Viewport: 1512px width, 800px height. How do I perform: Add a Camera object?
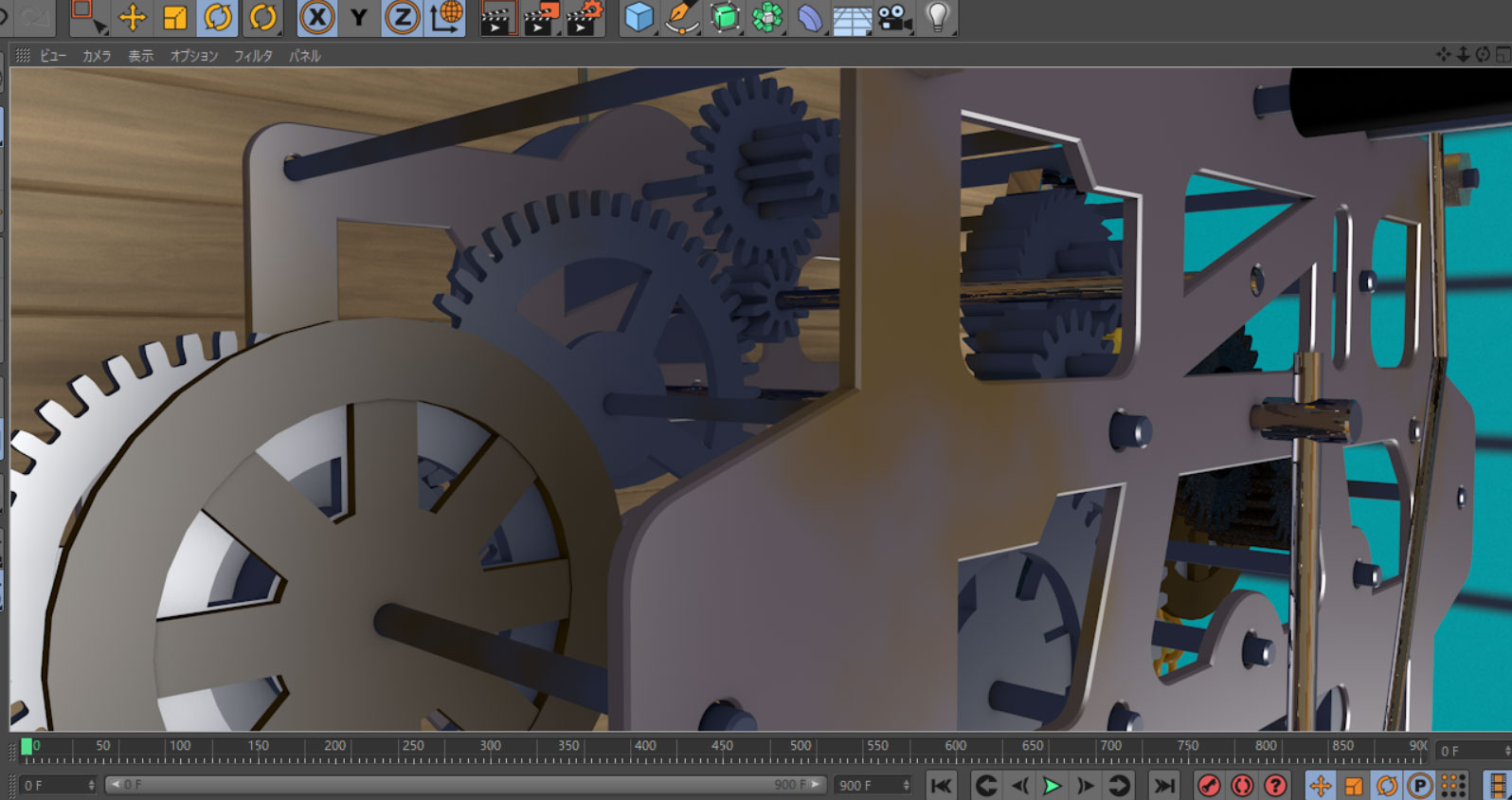pos(894,17)
